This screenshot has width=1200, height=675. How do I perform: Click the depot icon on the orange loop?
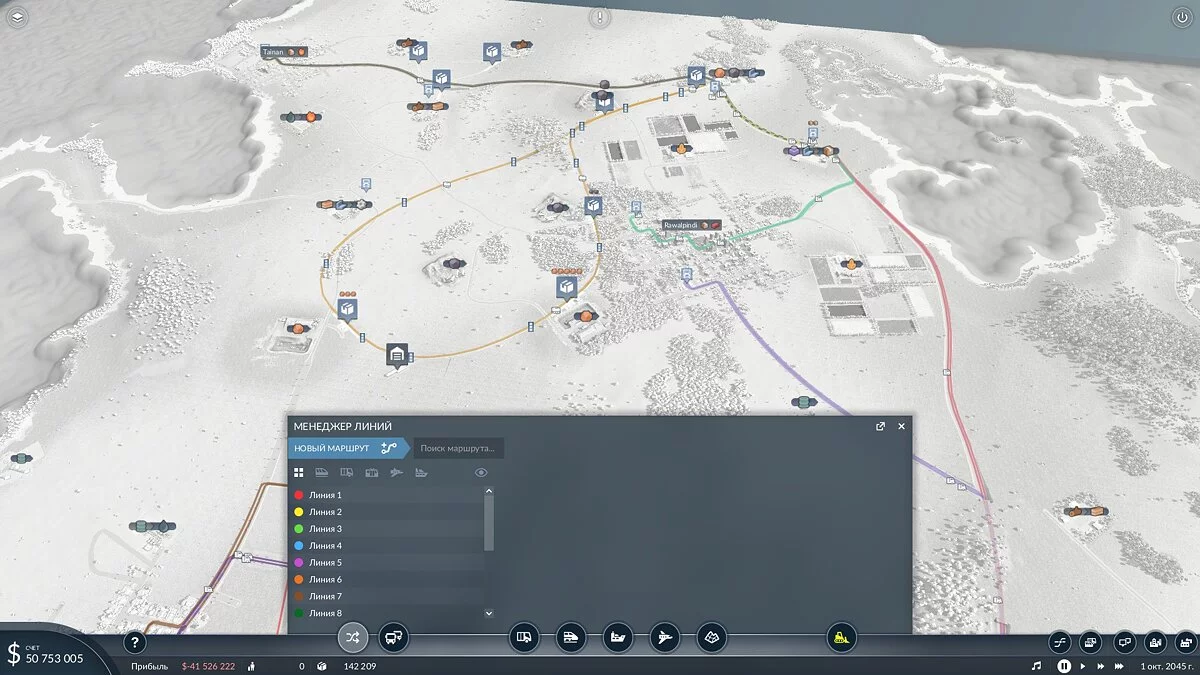(x=398, y=354)
